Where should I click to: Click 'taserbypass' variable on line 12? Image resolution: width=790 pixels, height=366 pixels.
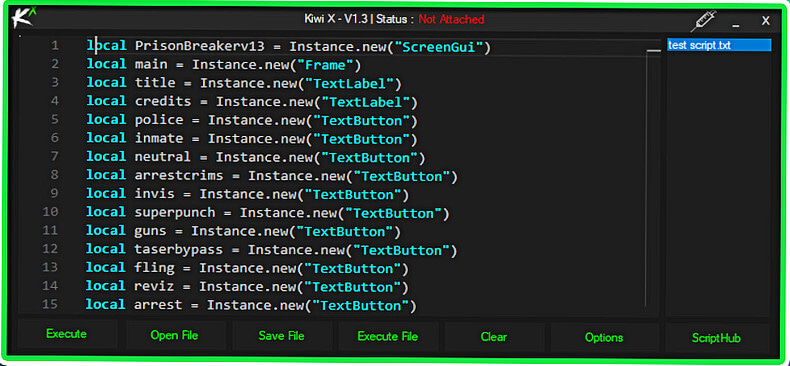click(x=179, y=249)
